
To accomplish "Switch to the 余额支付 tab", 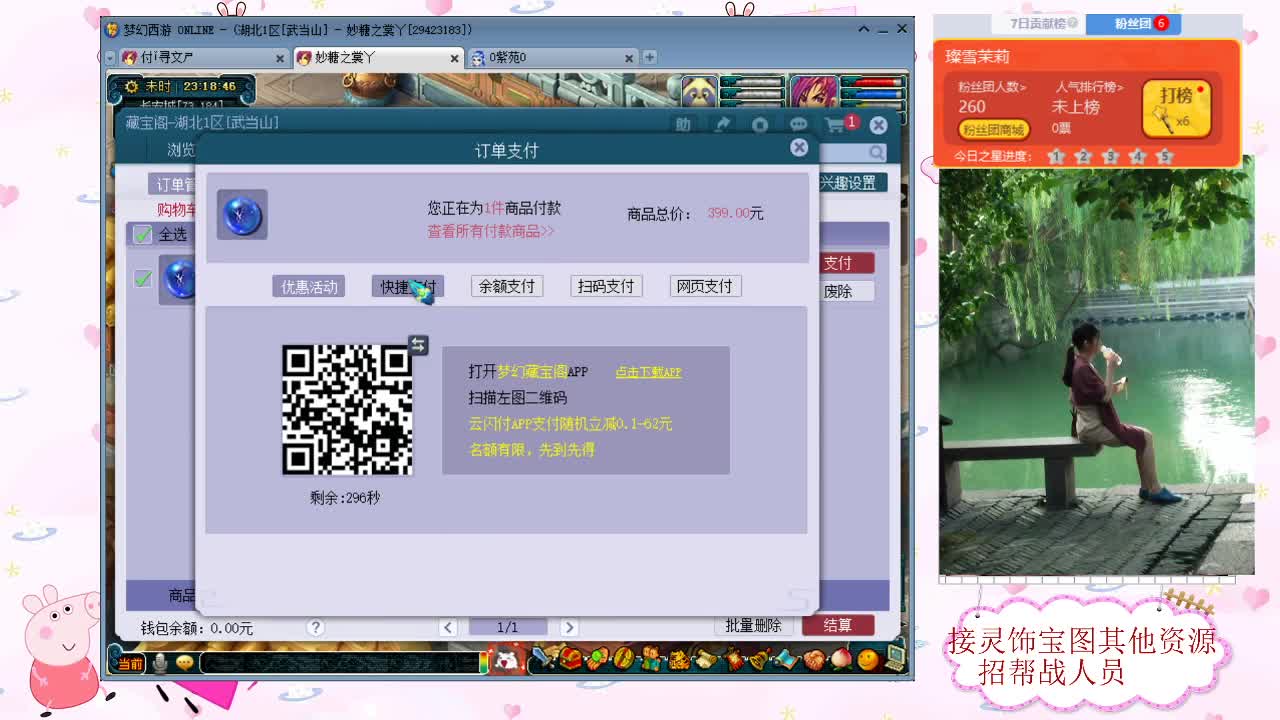I will click(x=507, y=286).
